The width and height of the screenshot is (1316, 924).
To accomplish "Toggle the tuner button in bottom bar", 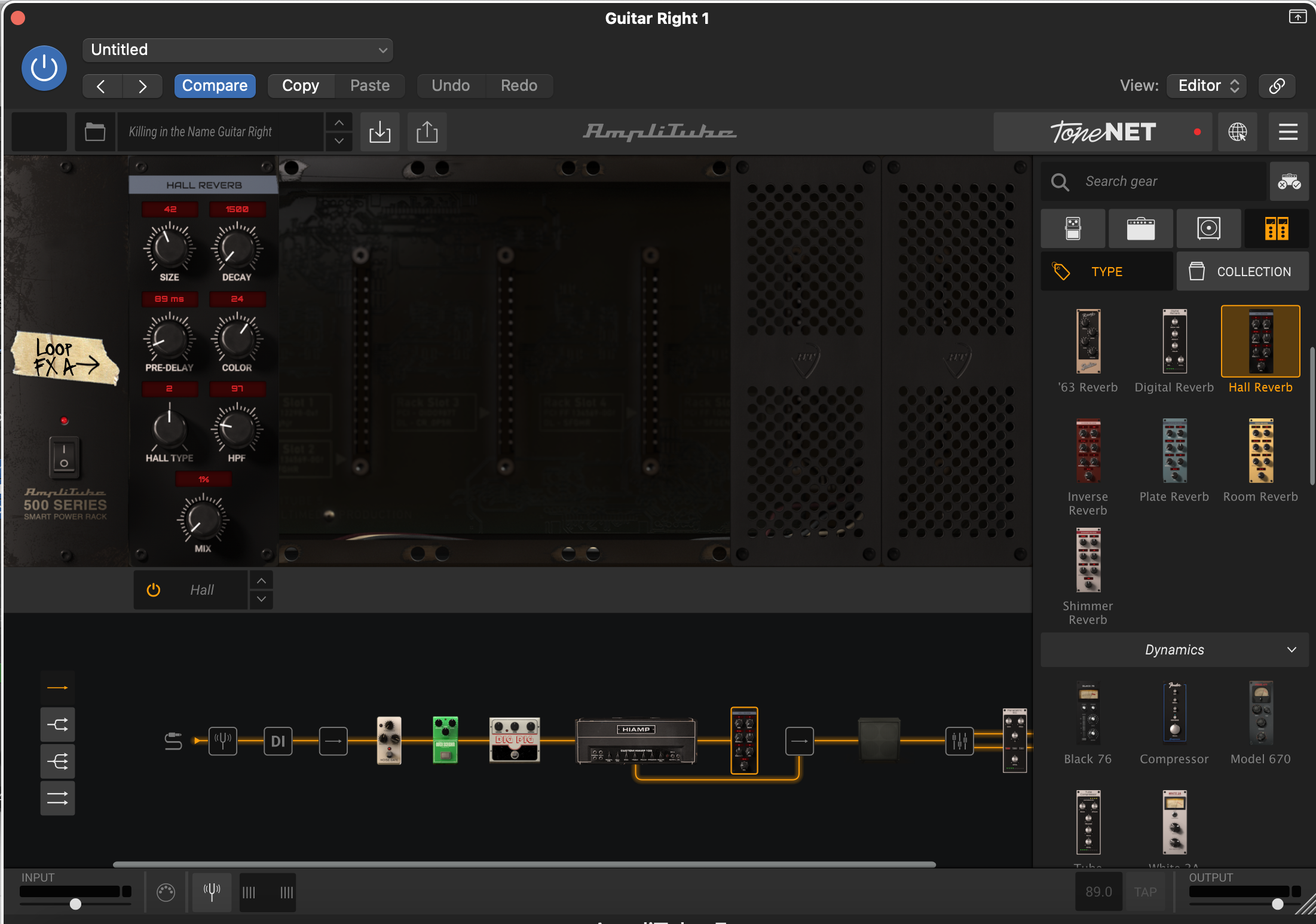I will coord(212,892).
